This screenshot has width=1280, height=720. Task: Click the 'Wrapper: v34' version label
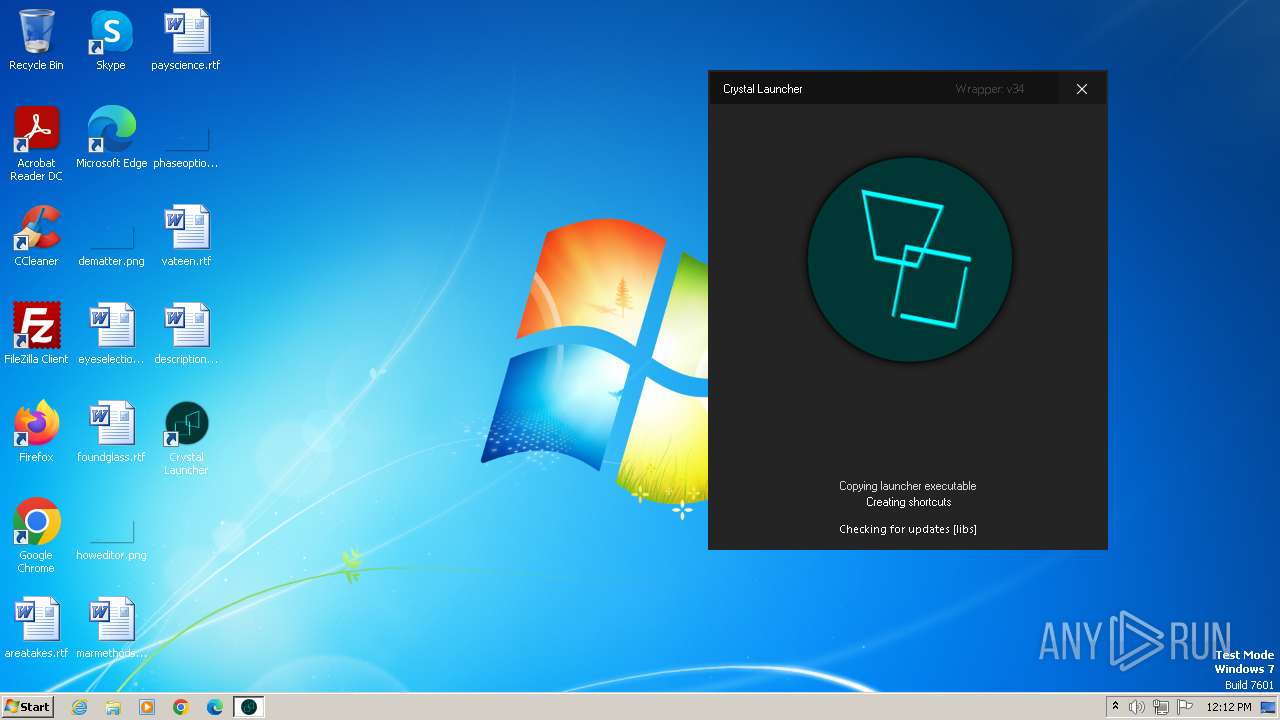click(x=990, y=89)
